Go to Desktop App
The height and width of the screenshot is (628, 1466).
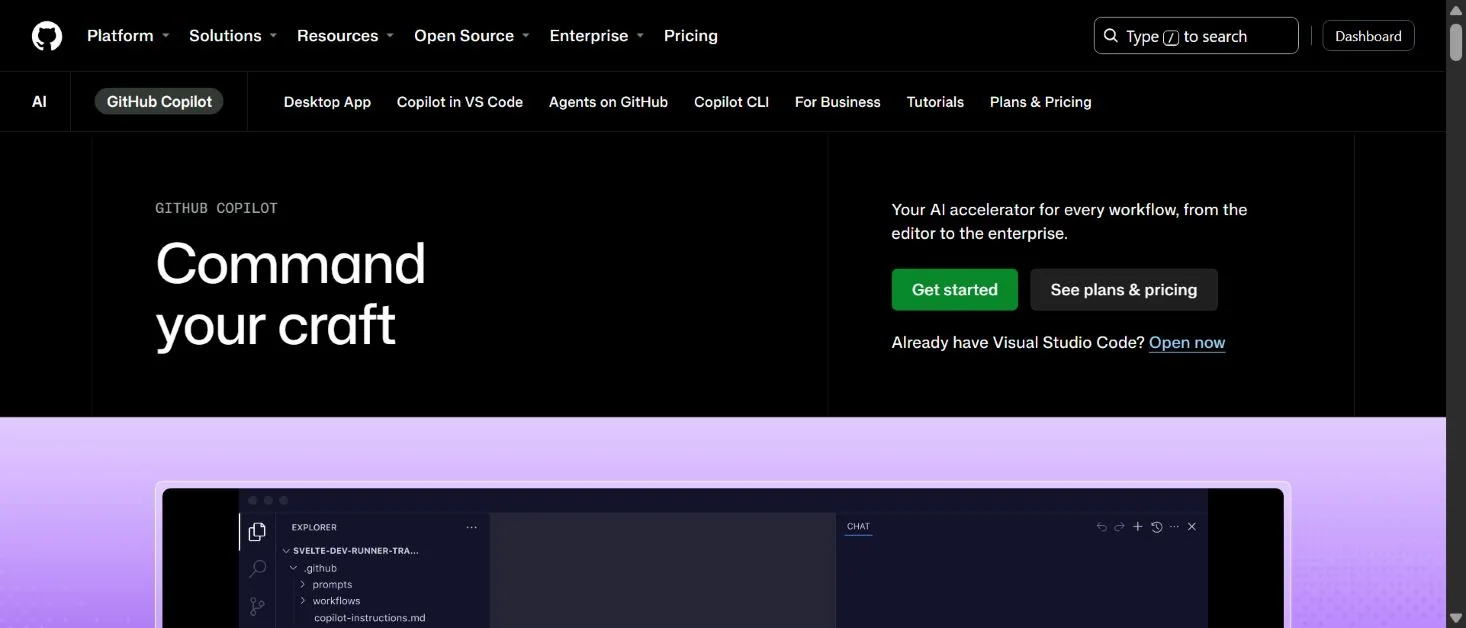point(327,102)
